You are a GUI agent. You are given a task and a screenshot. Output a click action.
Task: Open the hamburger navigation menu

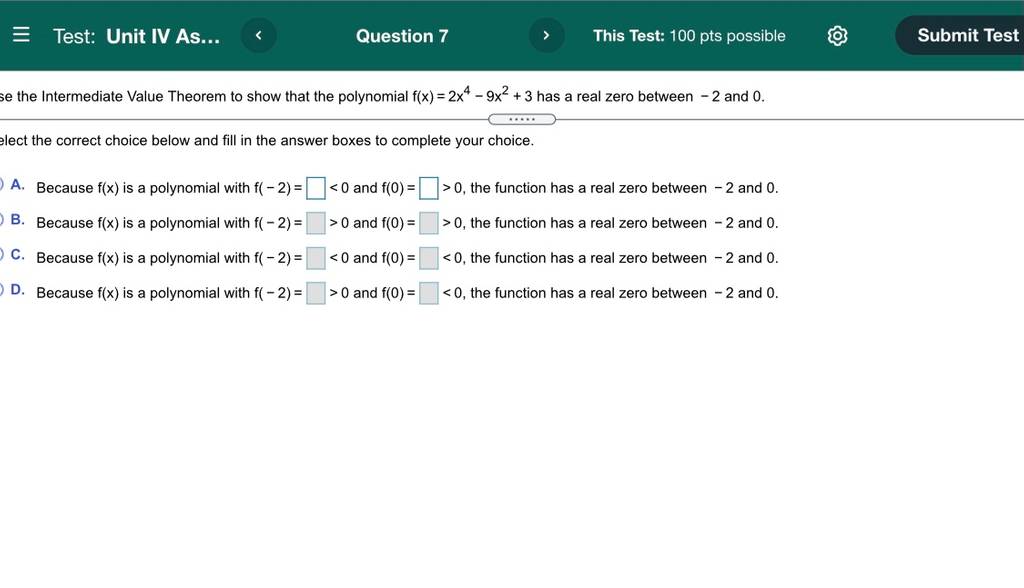[x=21, y=34]
